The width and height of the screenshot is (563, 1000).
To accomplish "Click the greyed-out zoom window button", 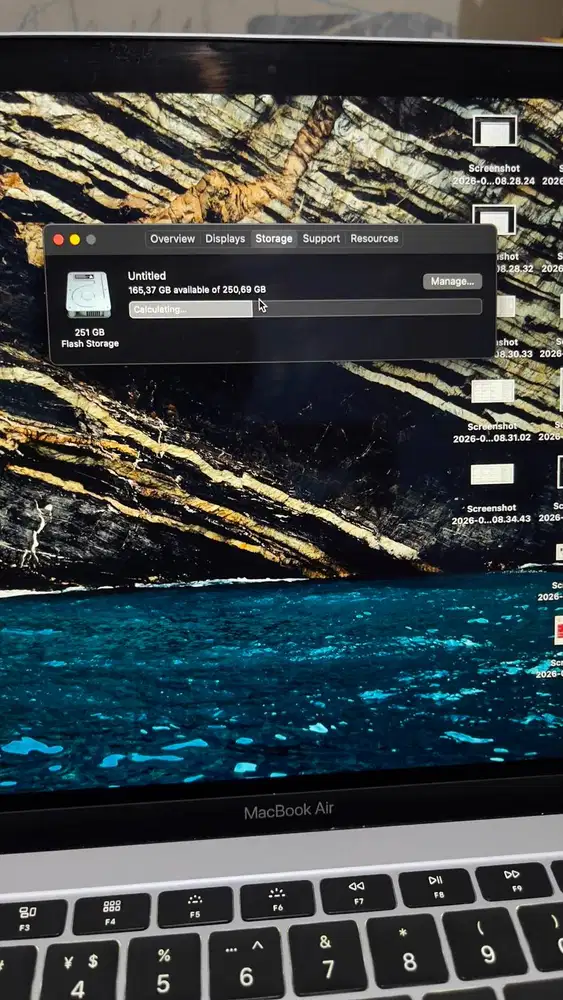I will pos(91,239).
